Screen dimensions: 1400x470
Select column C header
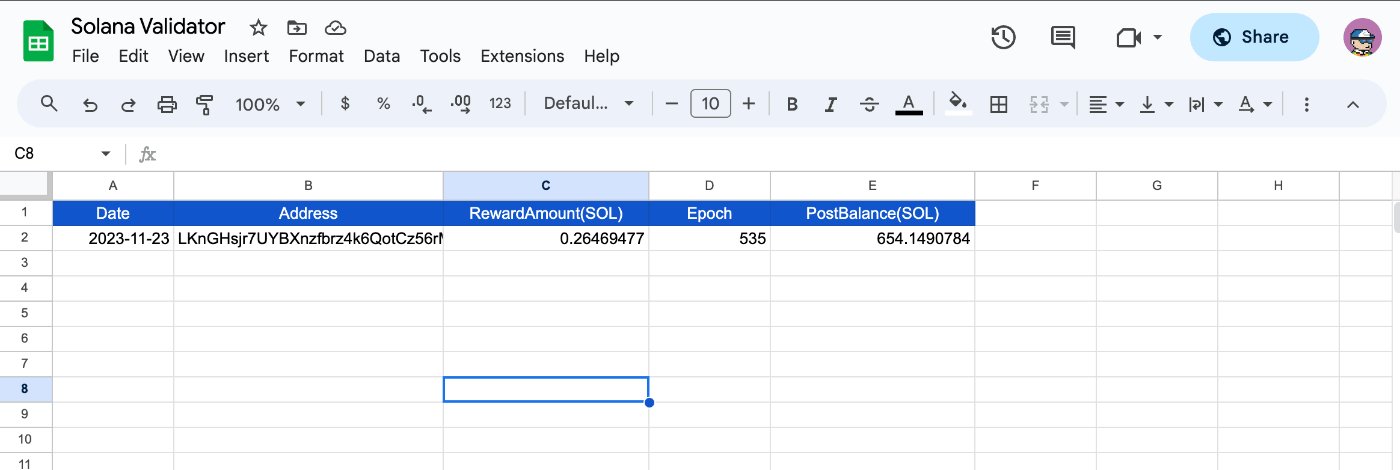click(546, 185)
